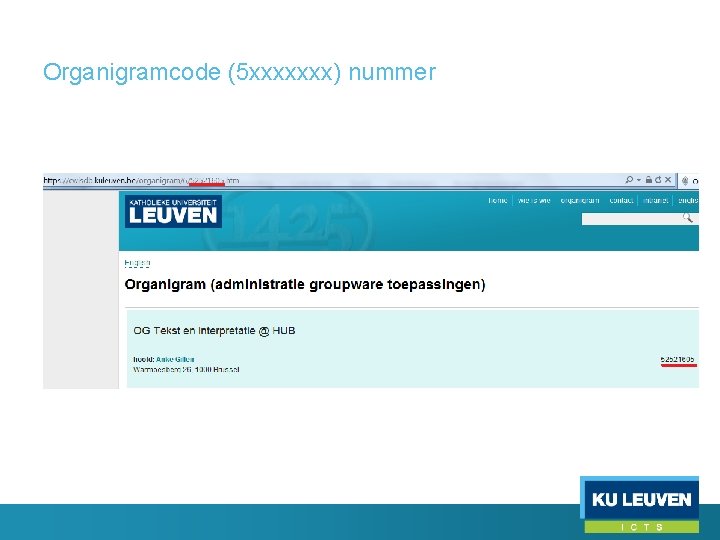The image size is (720, 540).
Task: Switch the page language via the English link
Action: [137, 264]
